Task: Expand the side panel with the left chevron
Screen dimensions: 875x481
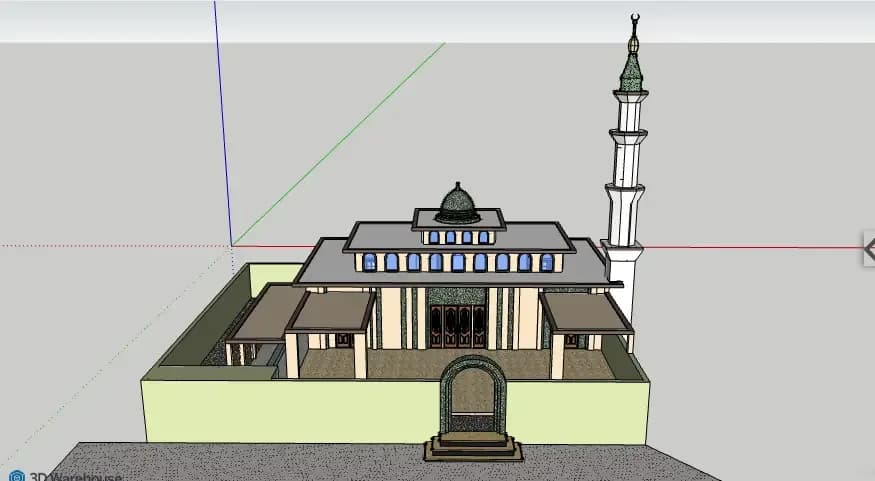Action: click(869, 249)
